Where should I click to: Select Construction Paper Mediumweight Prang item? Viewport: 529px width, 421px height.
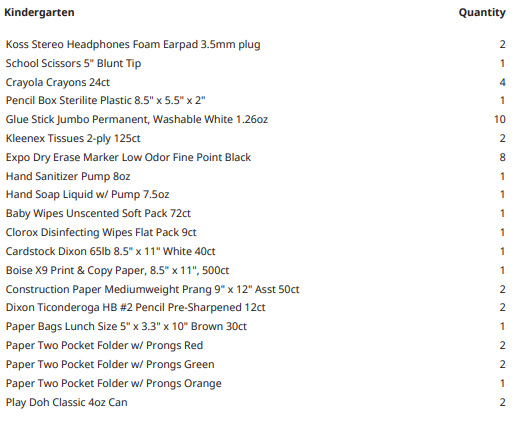pyautogui.click(x=152, y=289)
